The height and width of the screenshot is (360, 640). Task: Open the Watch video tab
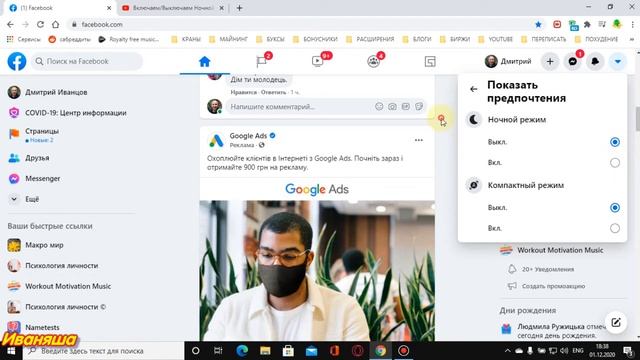click(318, 62)
